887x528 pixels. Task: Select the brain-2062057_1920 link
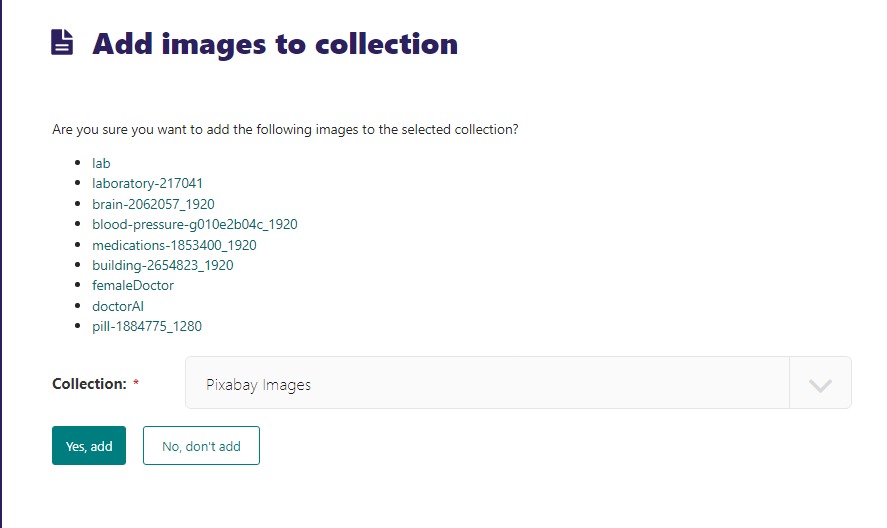pyautogui.click(x=153, y=204)
